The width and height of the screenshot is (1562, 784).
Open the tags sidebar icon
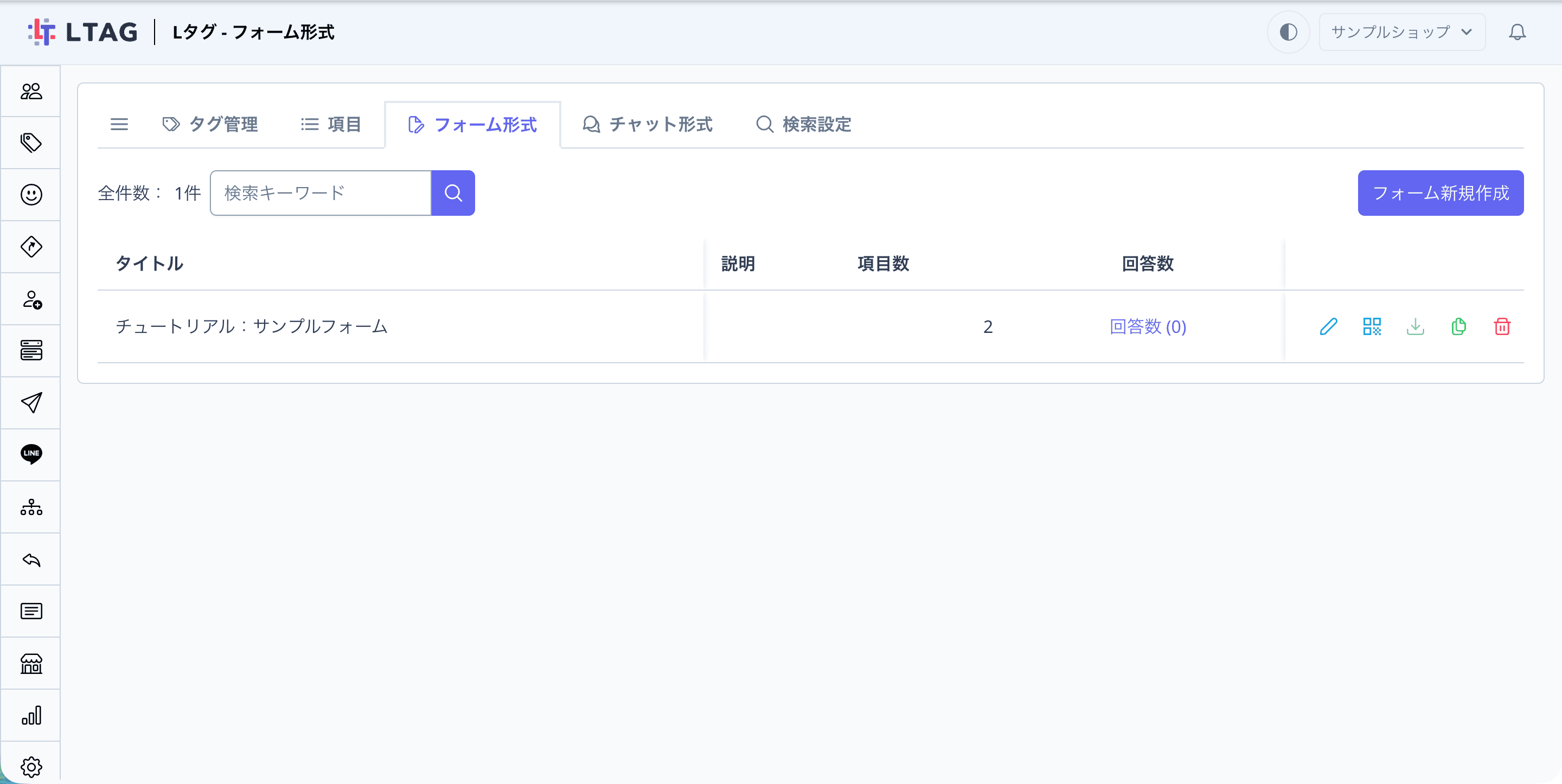[x=31, y=143]
